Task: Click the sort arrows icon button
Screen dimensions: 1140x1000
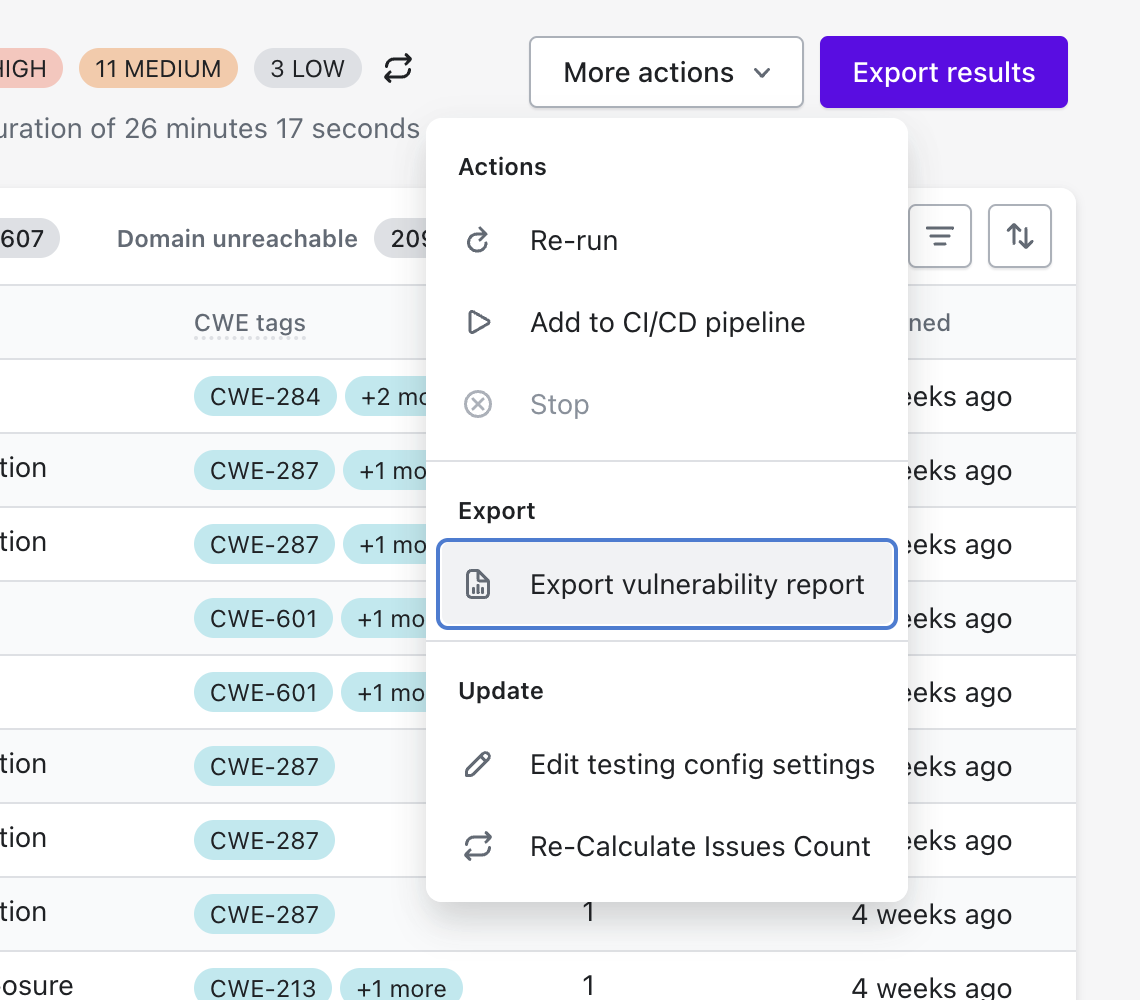Action: point(1019,236)
